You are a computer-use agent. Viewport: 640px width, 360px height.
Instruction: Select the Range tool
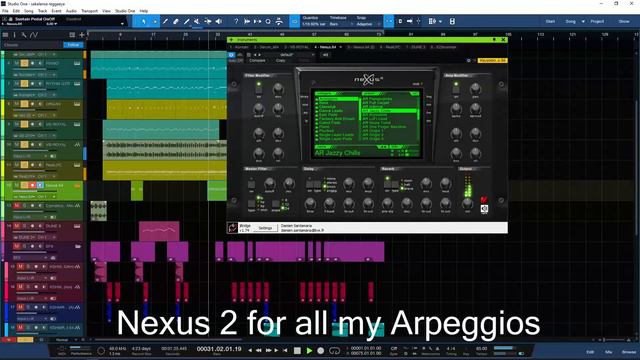pos(155,21)
